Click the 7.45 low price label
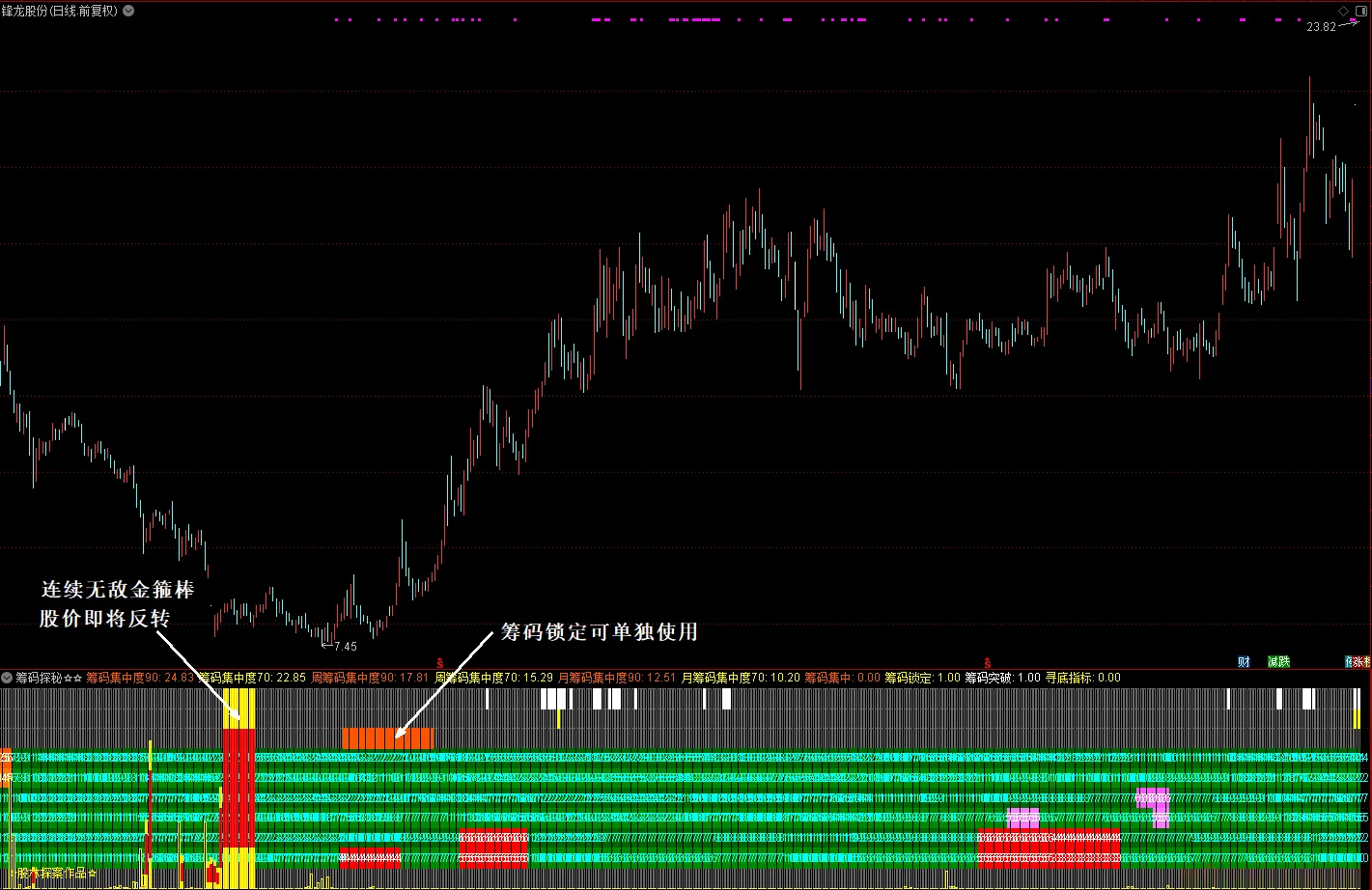Viewport: 1372px width, 890px height. (x=345, y=647)
